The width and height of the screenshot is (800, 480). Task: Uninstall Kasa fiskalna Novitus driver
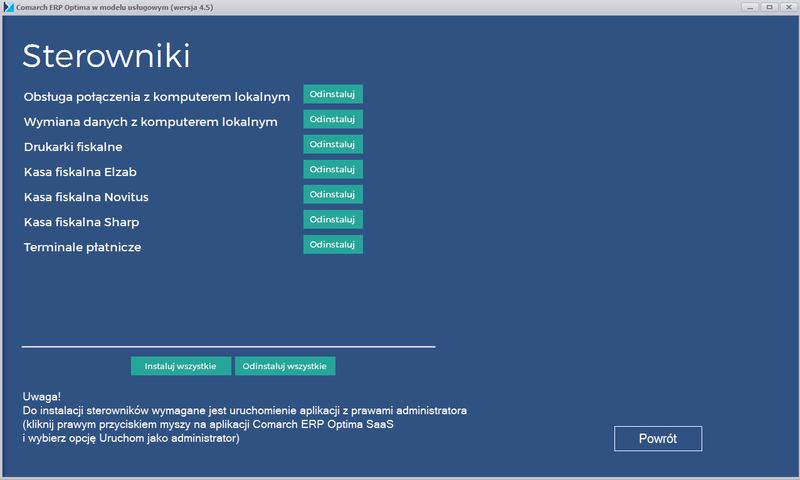click(333, 194)
